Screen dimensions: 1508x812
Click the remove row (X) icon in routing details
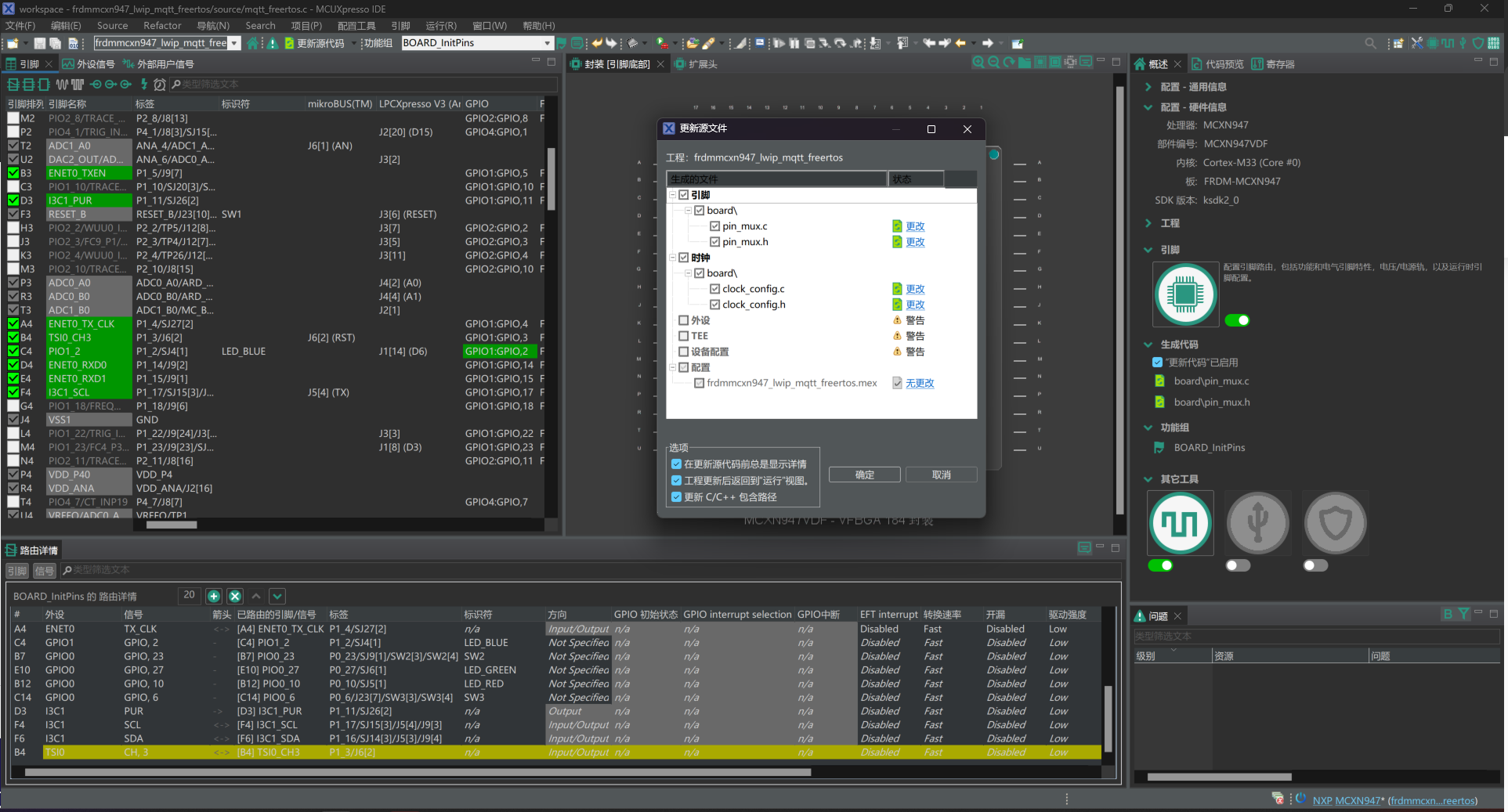(x=235, y=596)
